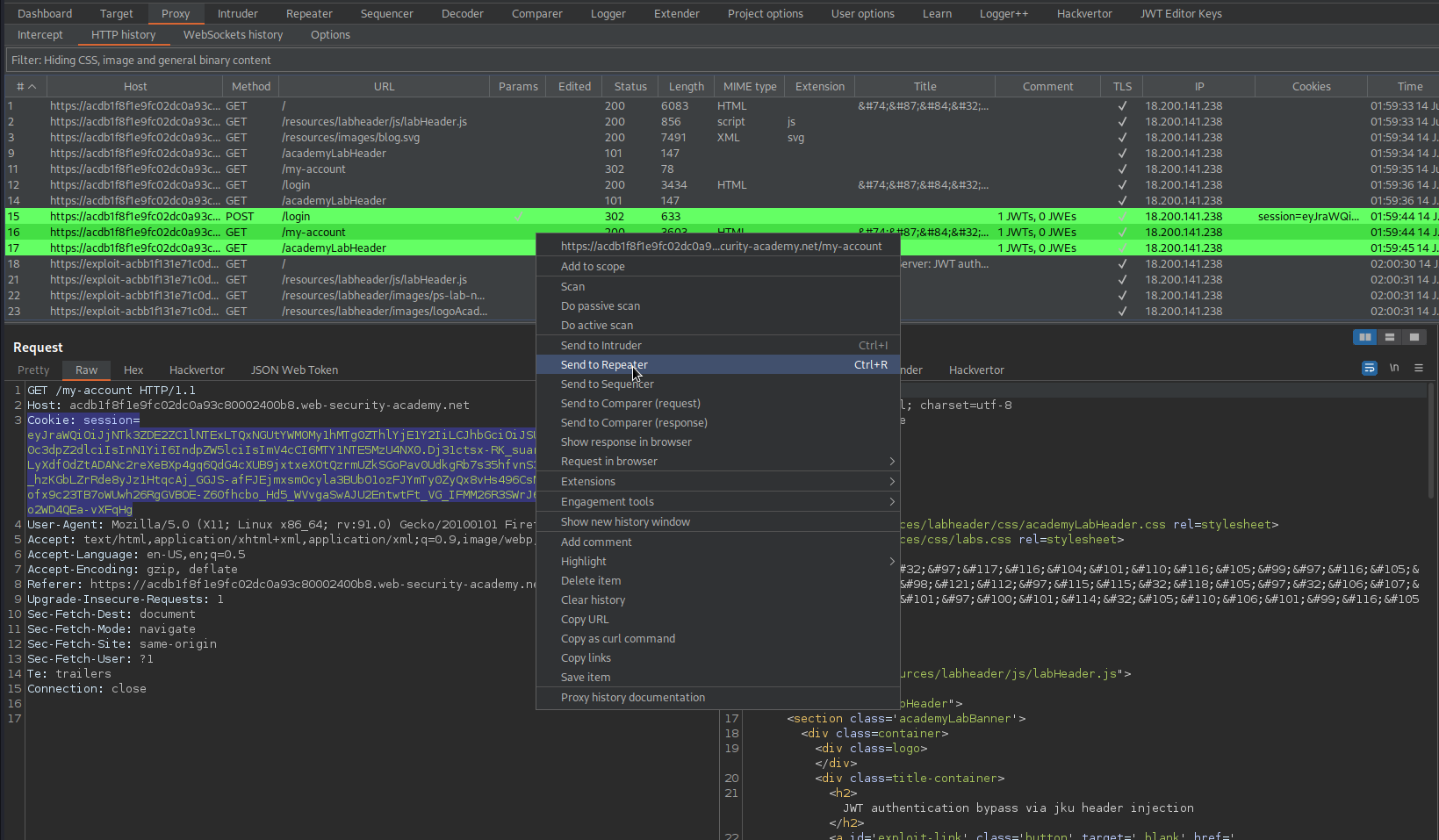Image resolution: width=1439 pixels, height=840 pixels.
Task: Select Show response in browser
Action: (718, 442)
